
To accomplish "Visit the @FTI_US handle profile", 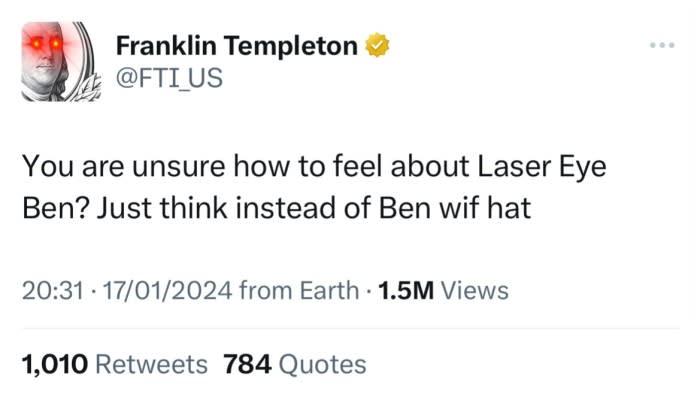I will click(169, 78).
